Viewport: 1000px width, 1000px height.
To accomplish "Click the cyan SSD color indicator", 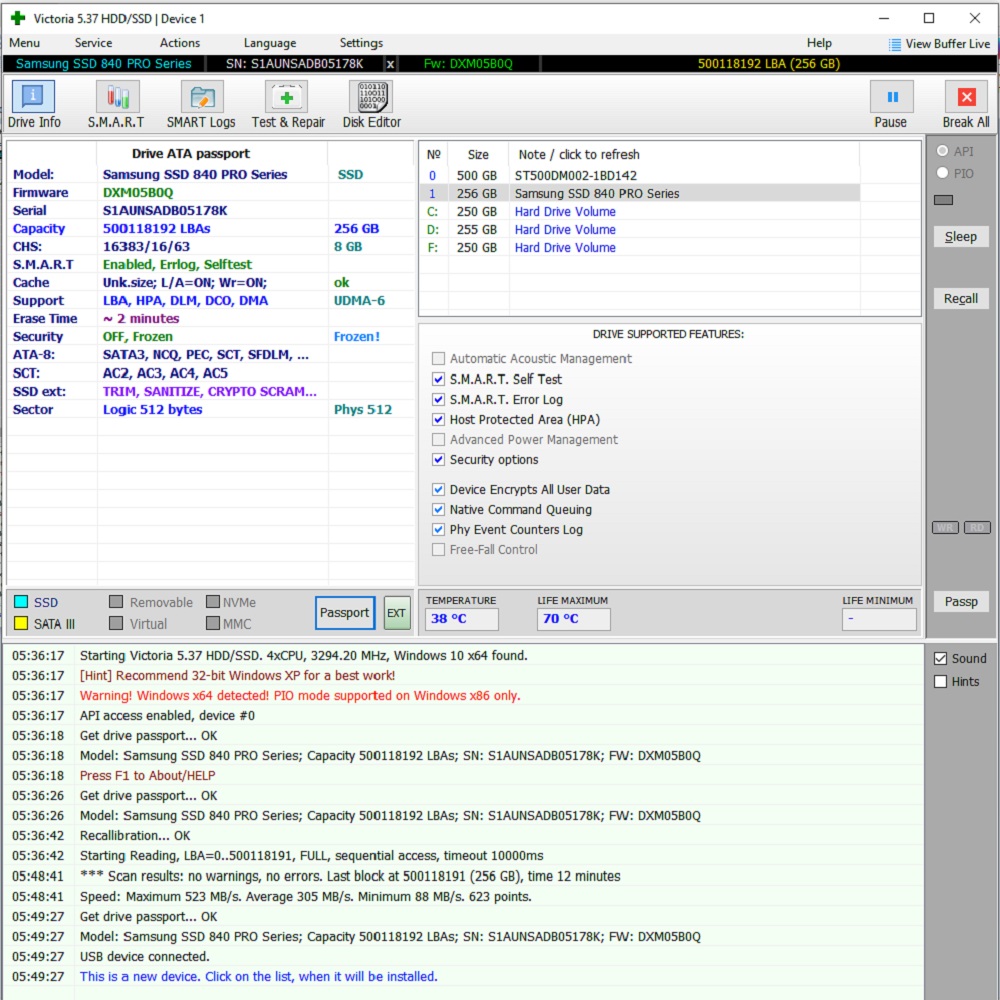I will tap(21, 602).
